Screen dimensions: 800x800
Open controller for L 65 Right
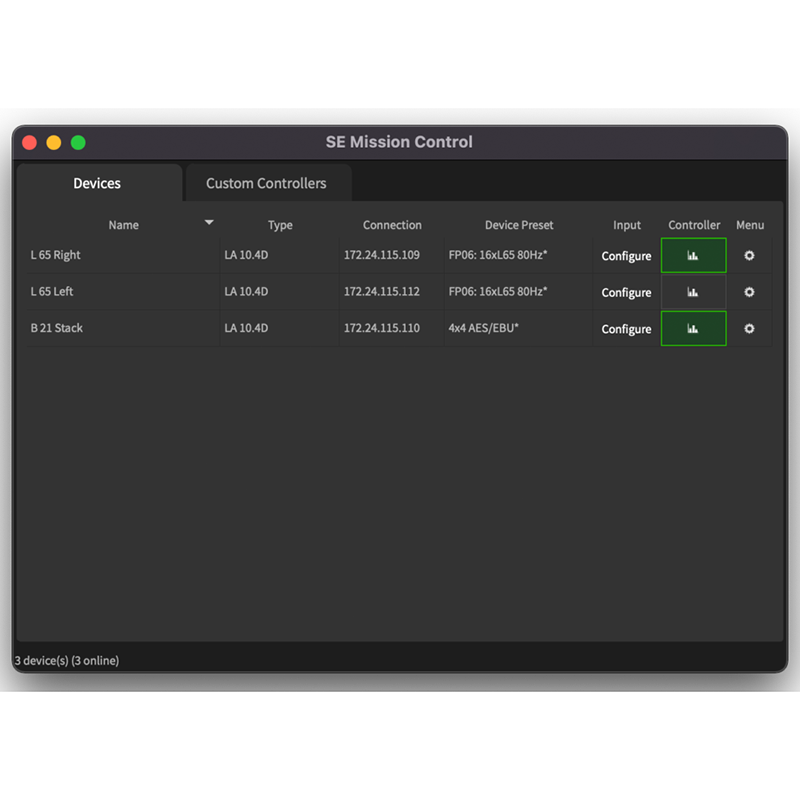pyautogui.click(x=693, y=256)
